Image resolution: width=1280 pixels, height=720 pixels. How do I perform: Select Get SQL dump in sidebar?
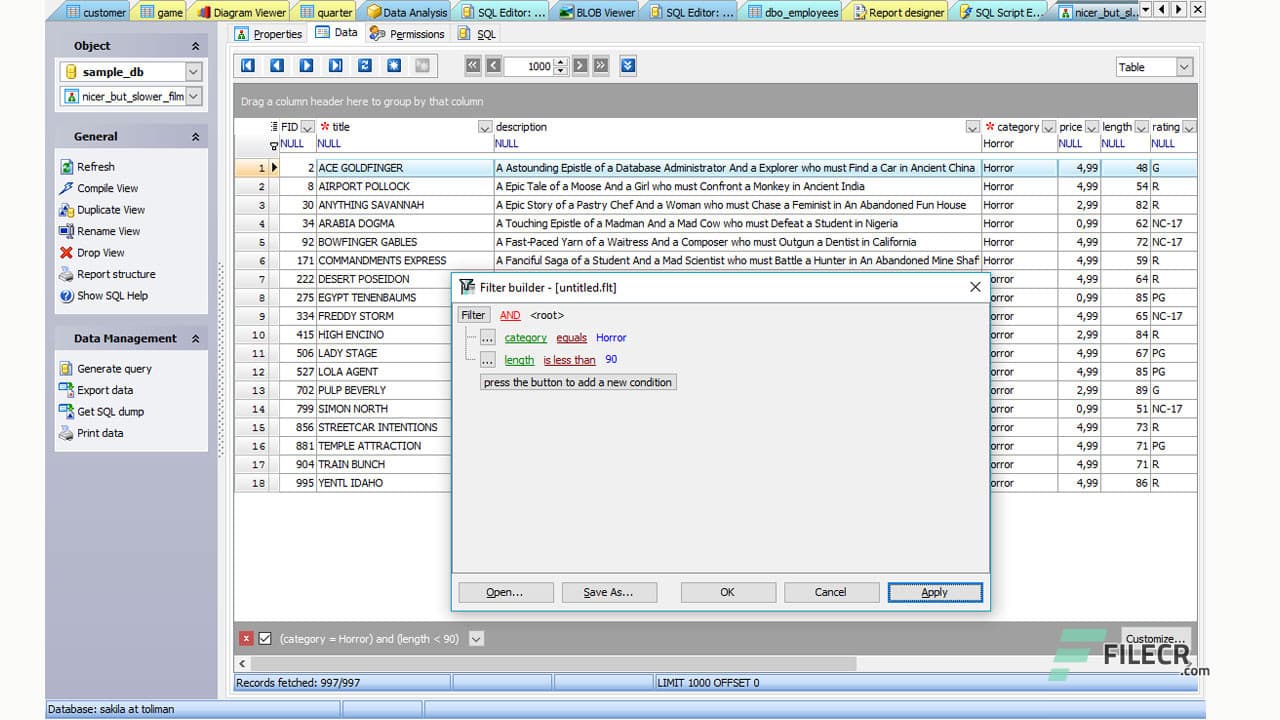(108, 411)
